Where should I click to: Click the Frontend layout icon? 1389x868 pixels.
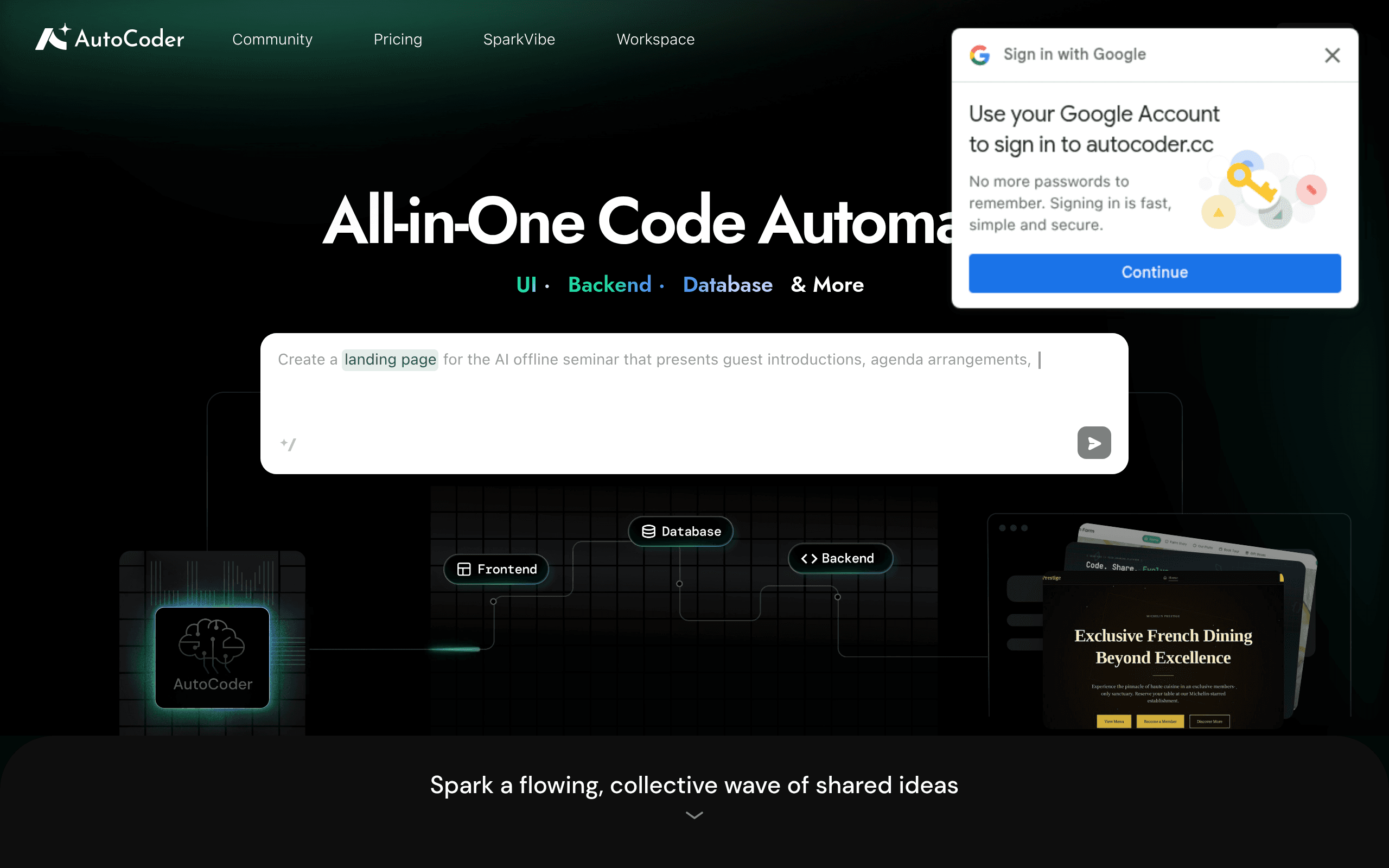464,569
